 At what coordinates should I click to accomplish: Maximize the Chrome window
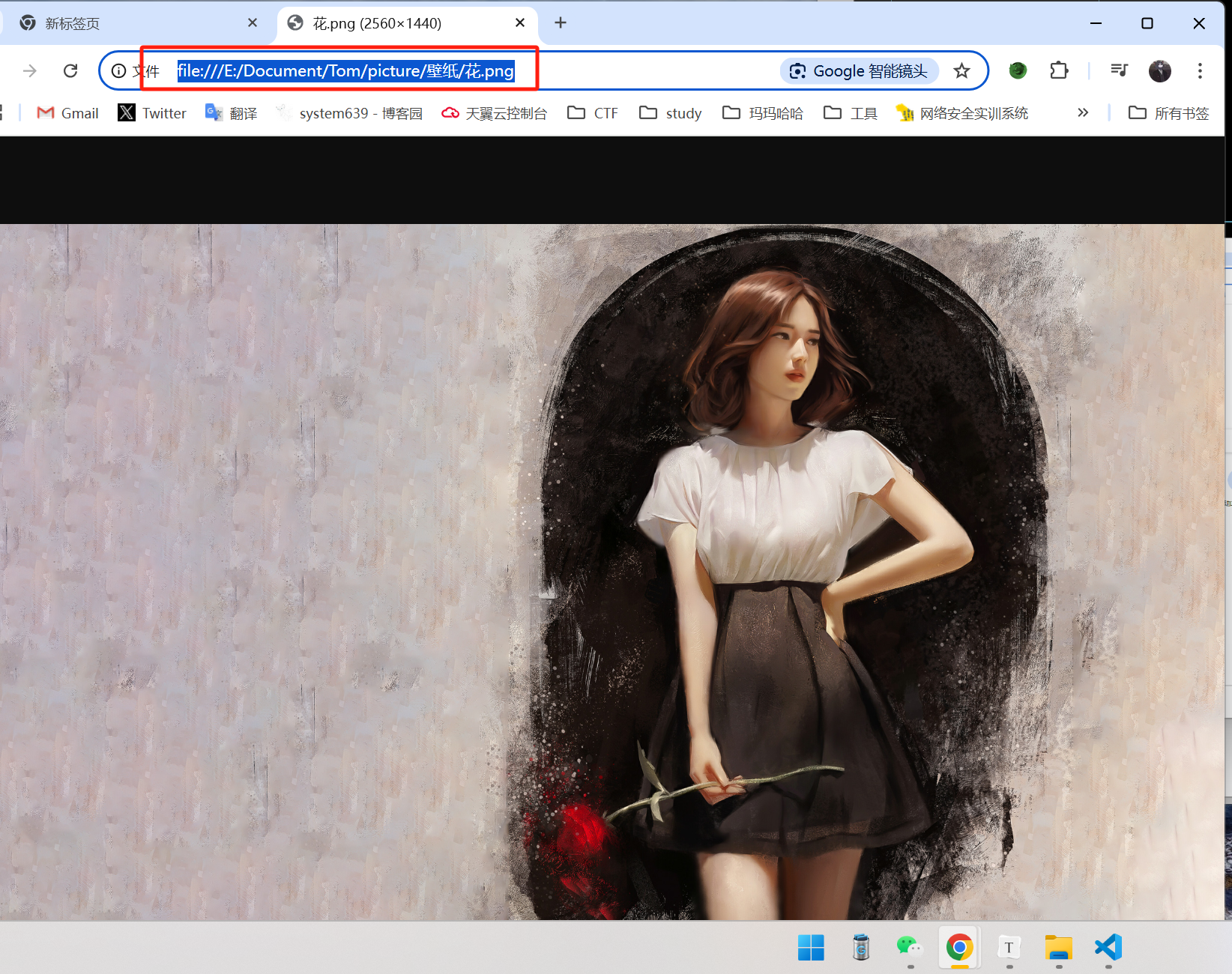(1147, 23)
